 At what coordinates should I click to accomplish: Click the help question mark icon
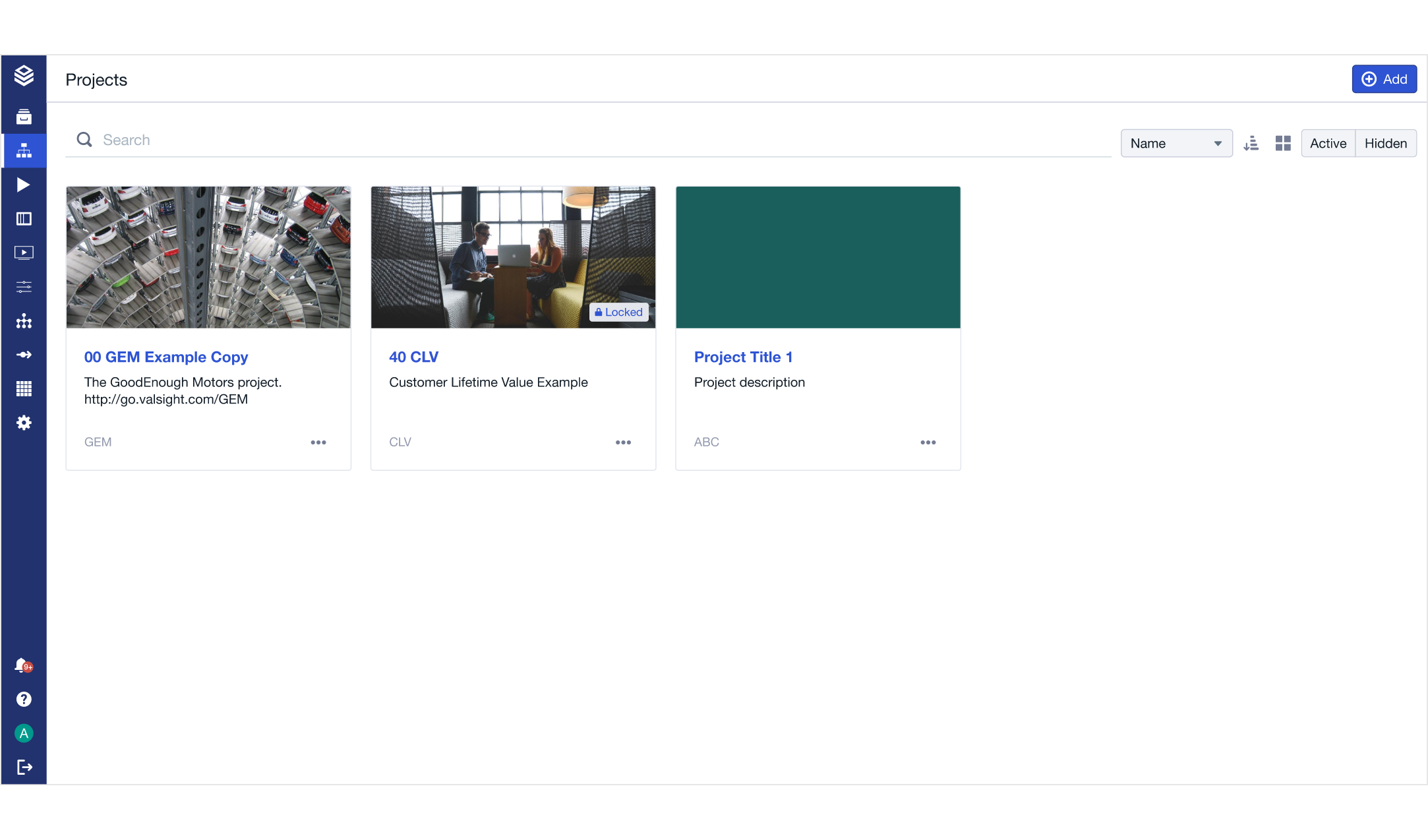pos(24,699)
